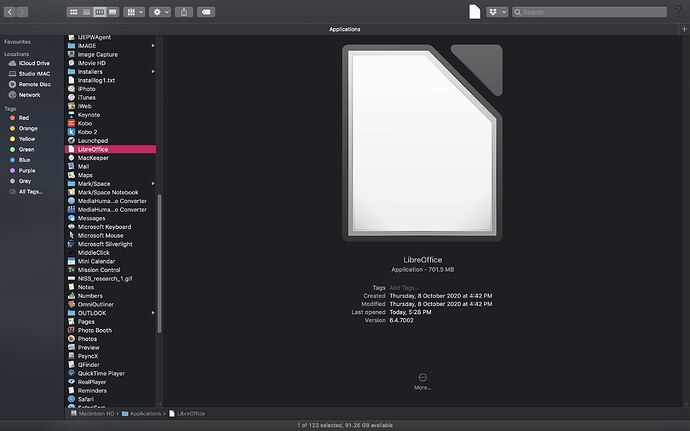This screenshot has width=690, height=431.
Task: Select the highlighted LibreOffice row
Action: point(110,149)
